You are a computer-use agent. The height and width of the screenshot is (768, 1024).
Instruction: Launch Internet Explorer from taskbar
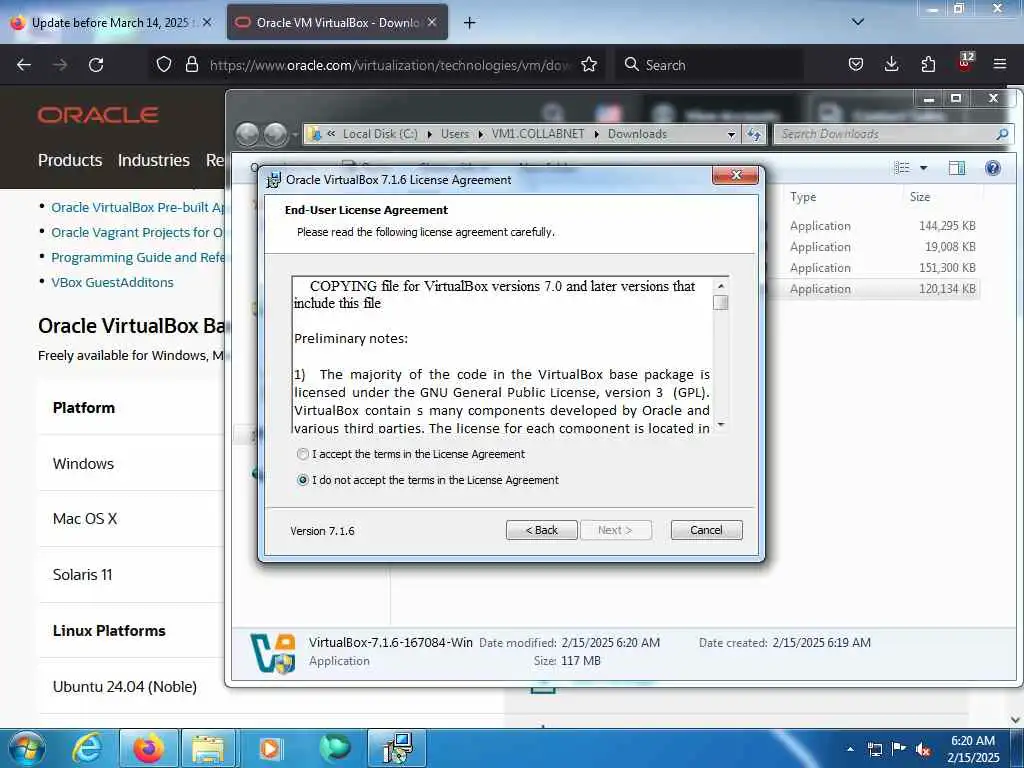click(x=86, y=748)
